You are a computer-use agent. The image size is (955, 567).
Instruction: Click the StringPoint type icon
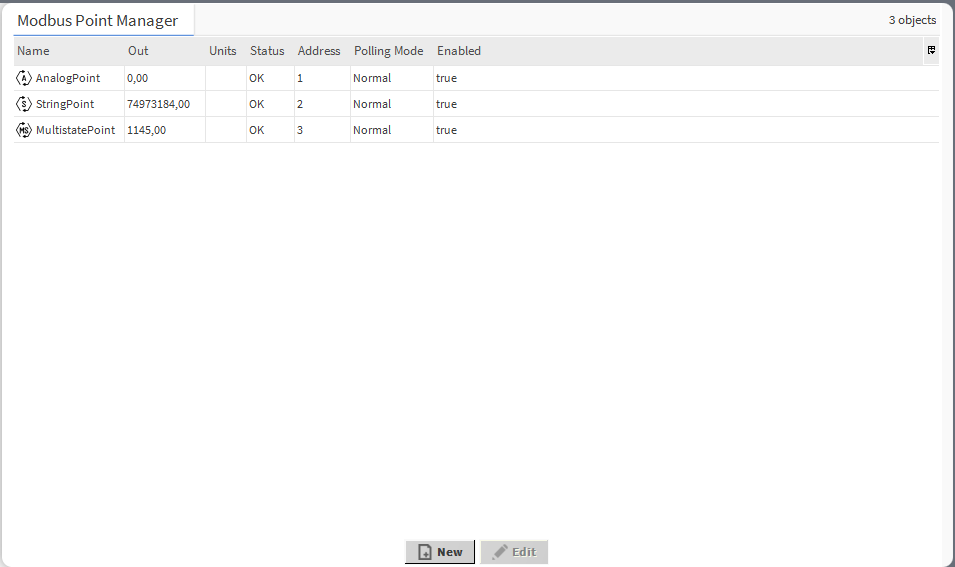(x=24, y=104)
